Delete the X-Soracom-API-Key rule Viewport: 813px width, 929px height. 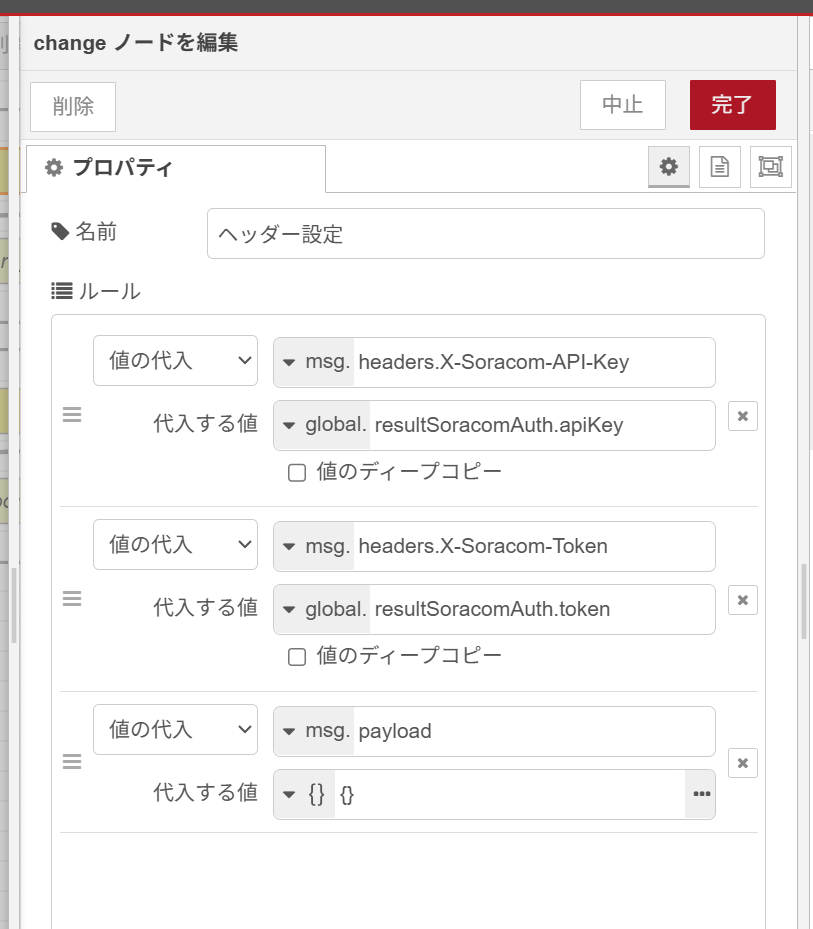(742, 415)
